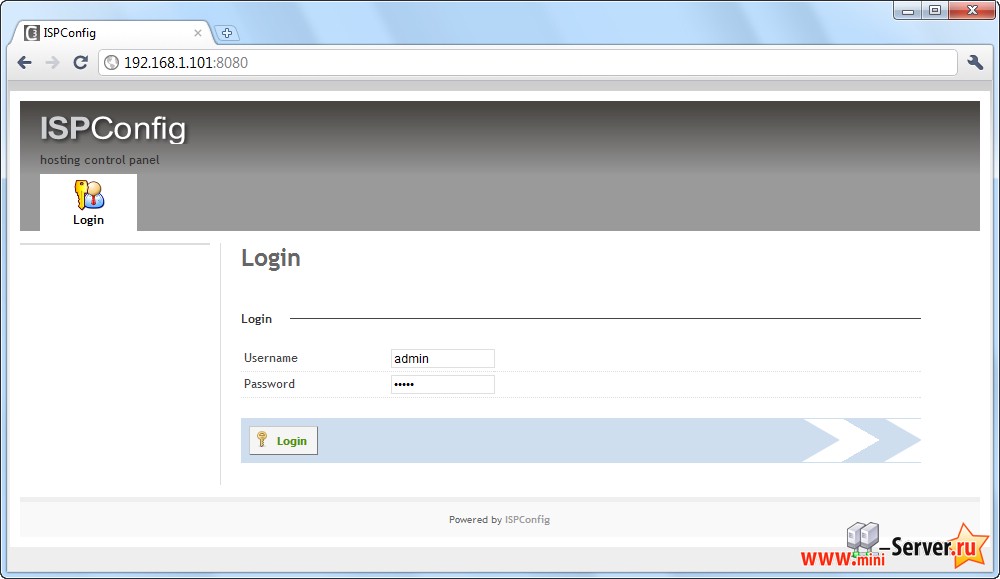Click the 'Powered by' footer text
Viewport: 1000px width, 579px height.
click(475, 520)
